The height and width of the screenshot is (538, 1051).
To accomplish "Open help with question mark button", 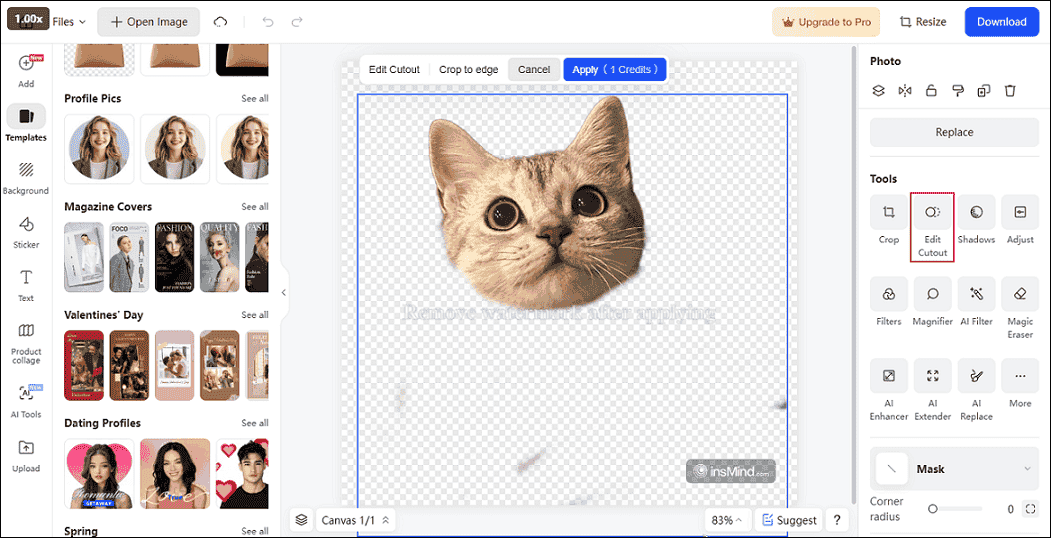I will click(x=837, y=520).
